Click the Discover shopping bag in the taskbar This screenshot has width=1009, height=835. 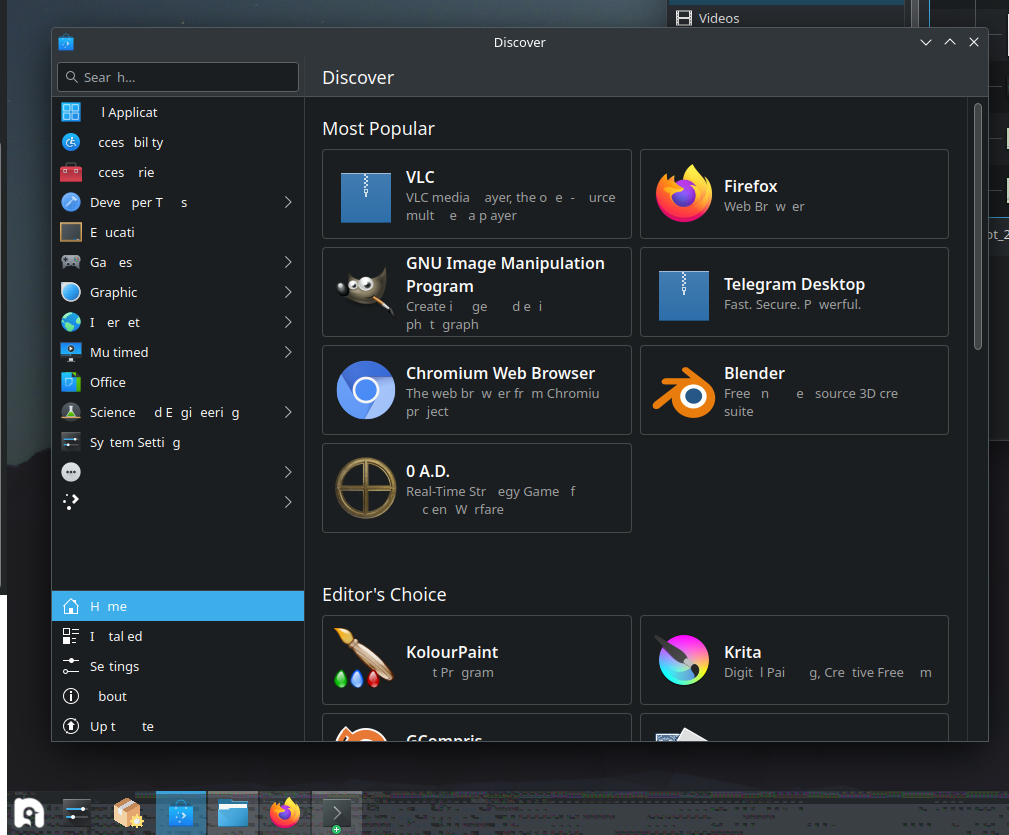tap(181, 813)
